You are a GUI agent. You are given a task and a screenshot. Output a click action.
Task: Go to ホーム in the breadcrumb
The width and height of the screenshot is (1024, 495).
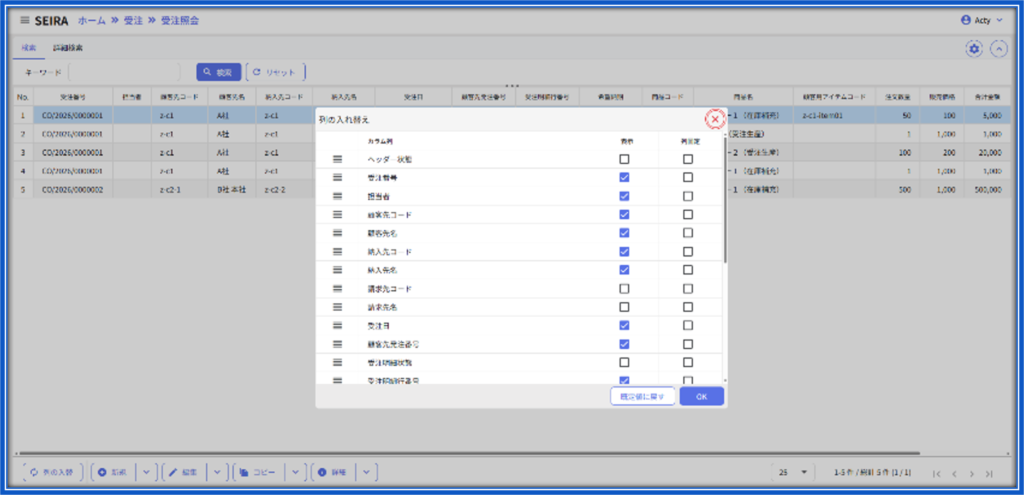pyautogui.click(x=91, y=20)
